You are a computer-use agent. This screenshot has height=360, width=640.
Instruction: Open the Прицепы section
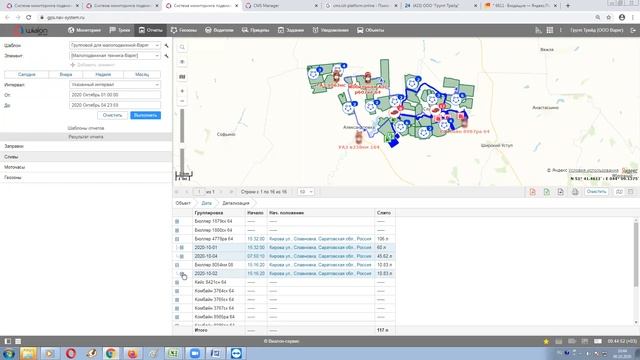[256, 30]
